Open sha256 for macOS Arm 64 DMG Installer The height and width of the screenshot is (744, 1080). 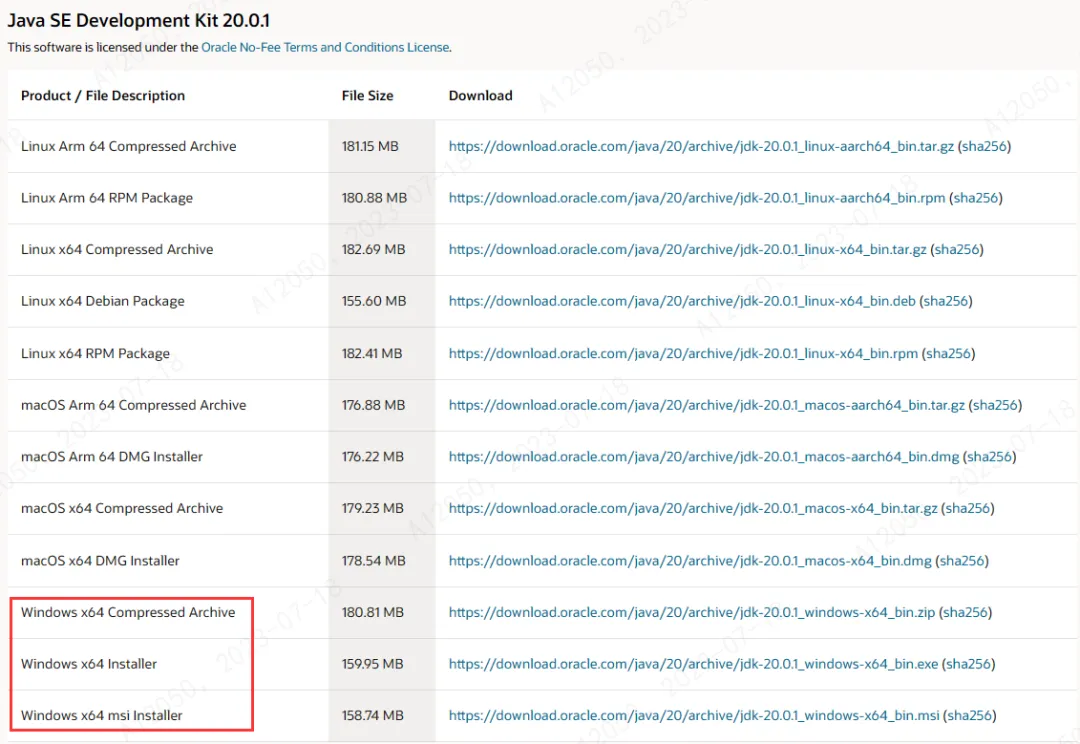pyautogui.click(x=990, y=457)
